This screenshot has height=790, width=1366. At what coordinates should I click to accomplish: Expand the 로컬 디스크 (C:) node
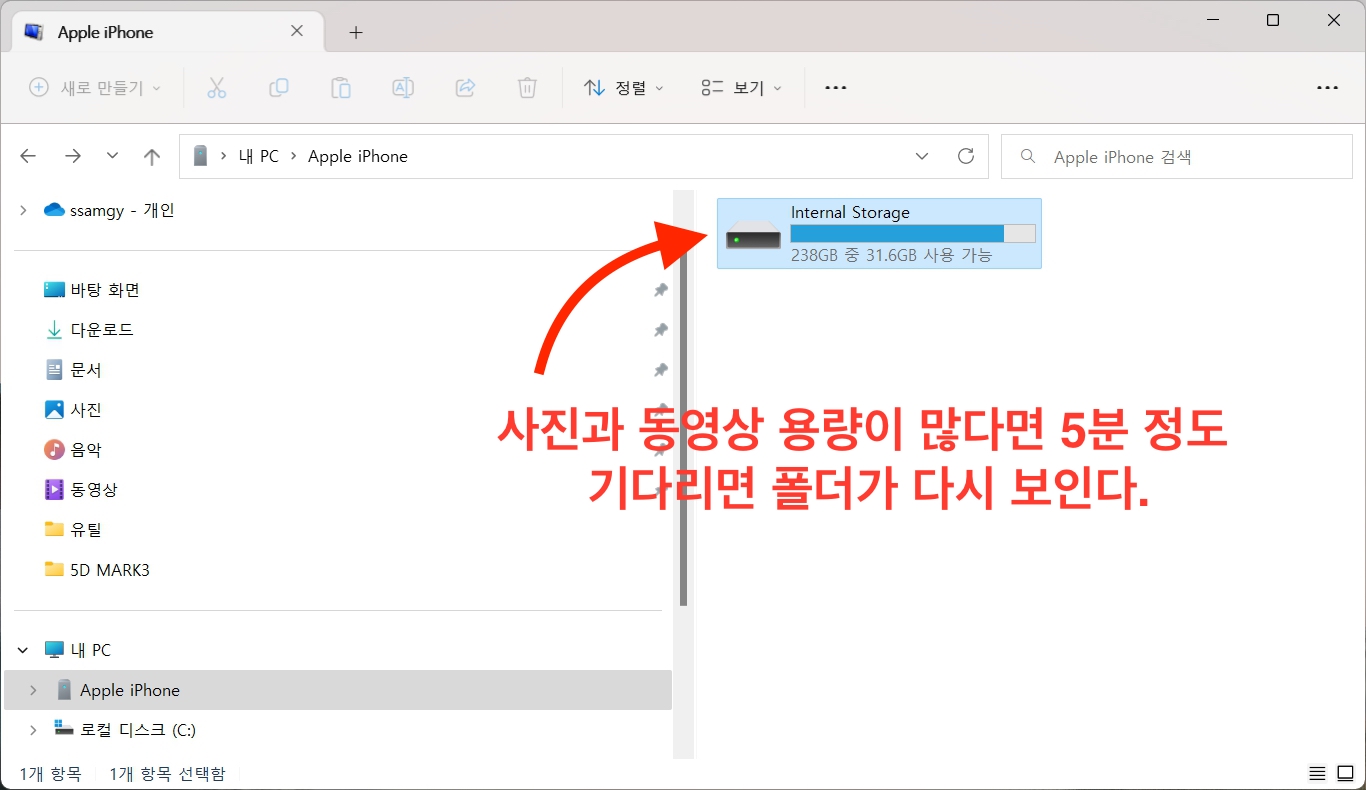tap(33, 730)
